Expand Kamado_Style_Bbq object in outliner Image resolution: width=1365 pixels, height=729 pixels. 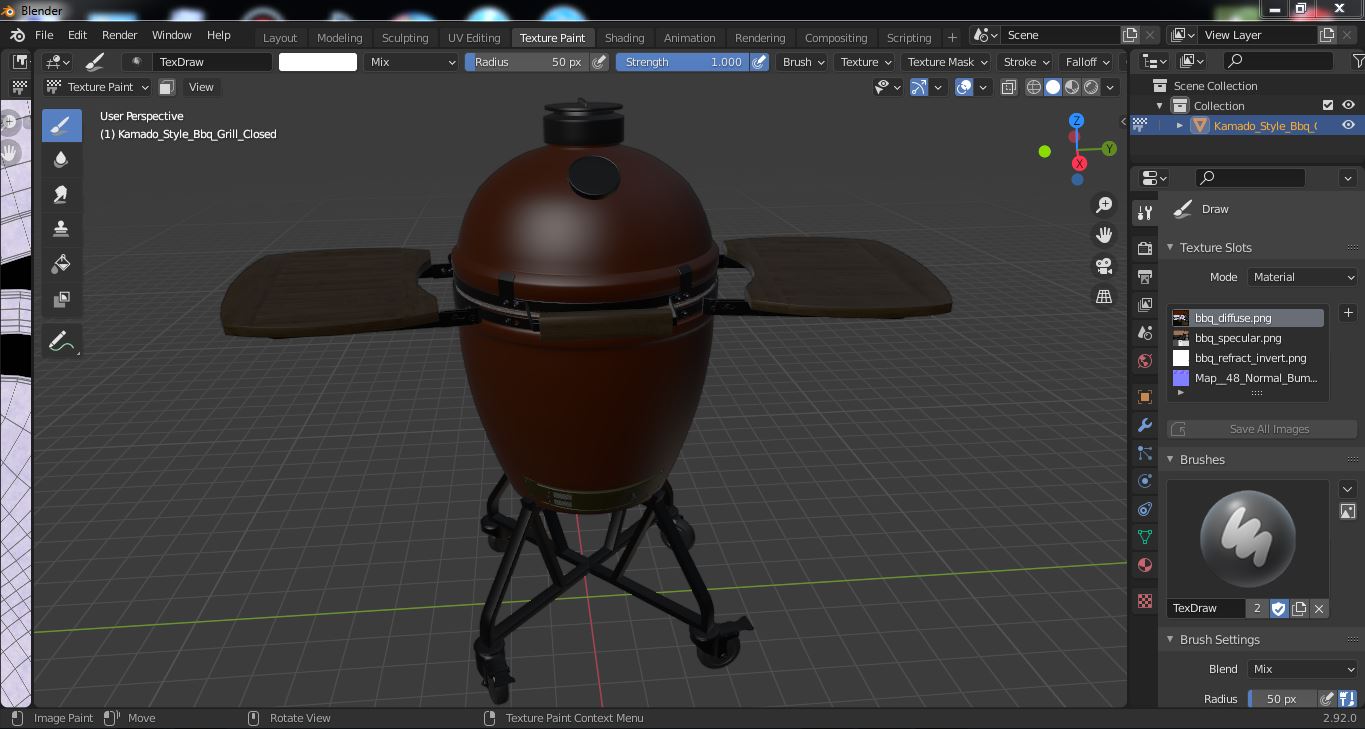click(1180, 126)
